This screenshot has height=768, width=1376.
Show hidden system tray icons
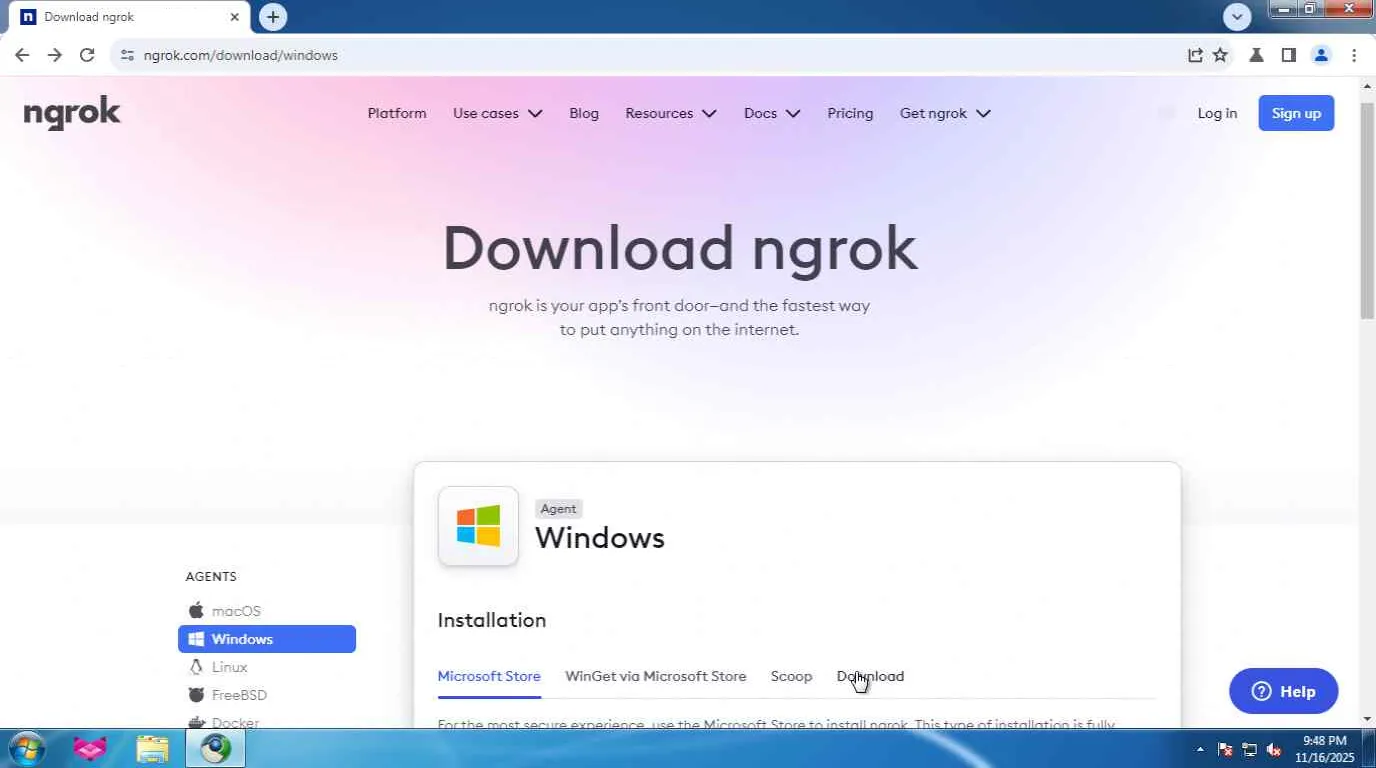pos(1200,749)
